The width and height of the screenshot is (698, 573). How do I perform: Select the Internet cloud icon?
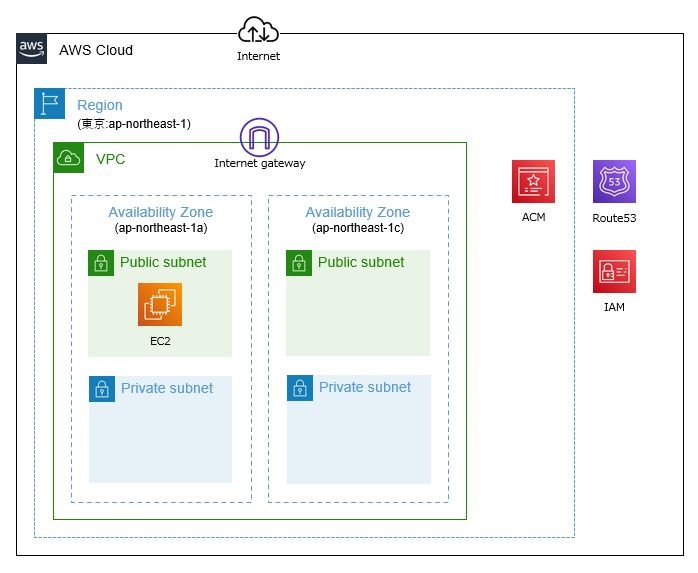click(258, 31)
